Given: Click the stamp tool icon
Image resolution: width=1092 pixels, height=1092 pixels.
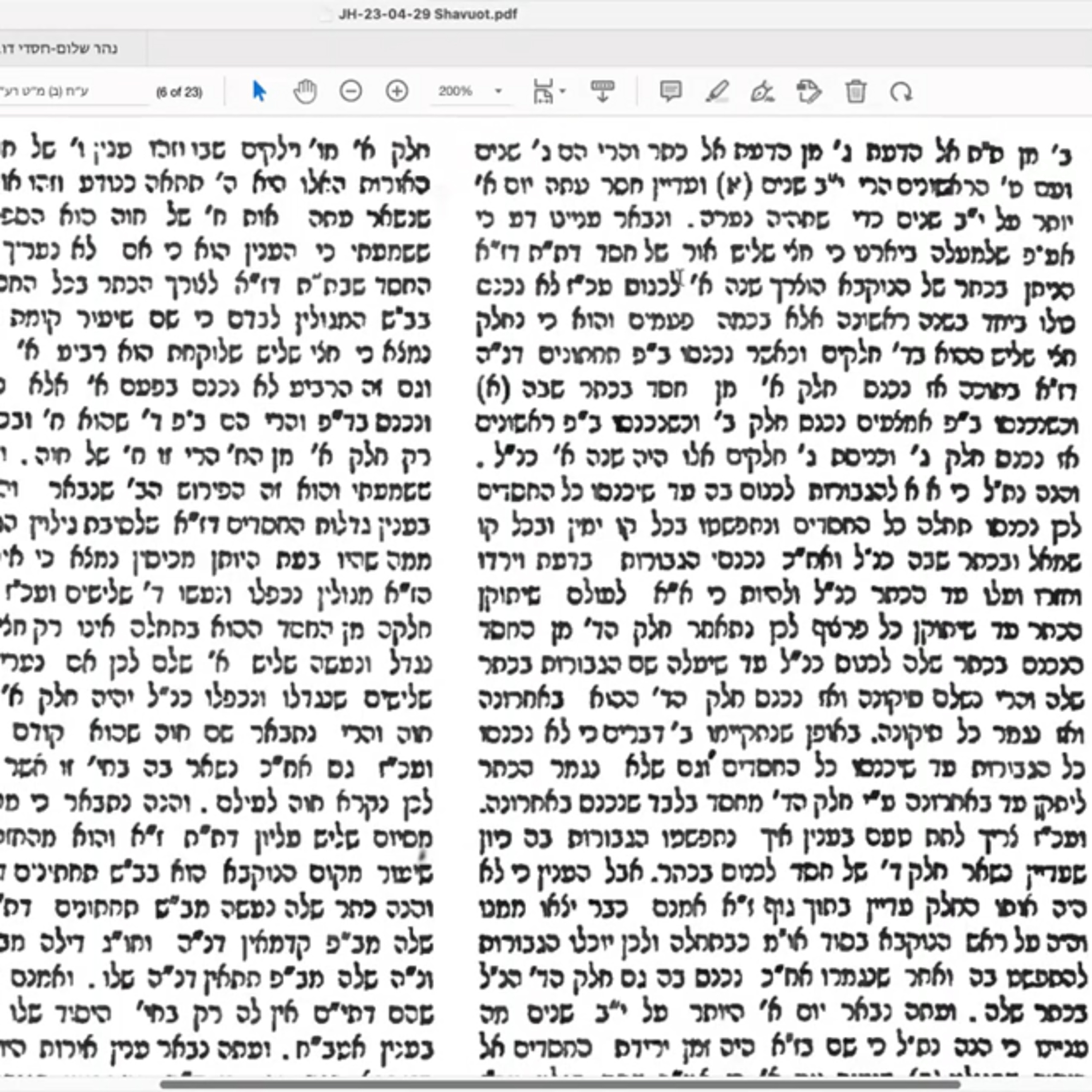Looking at the screenshot, I should (x=809, y=91).
